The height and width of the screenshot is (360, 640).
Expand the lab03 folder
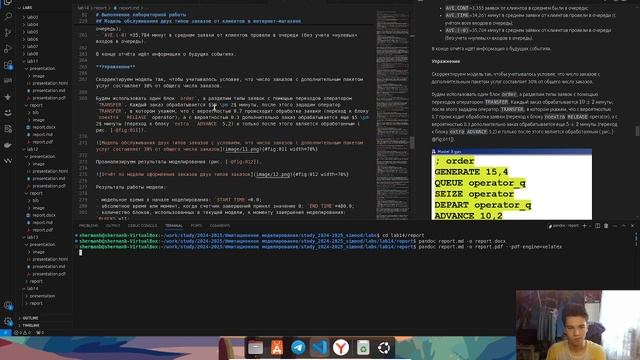click(32, 17)
